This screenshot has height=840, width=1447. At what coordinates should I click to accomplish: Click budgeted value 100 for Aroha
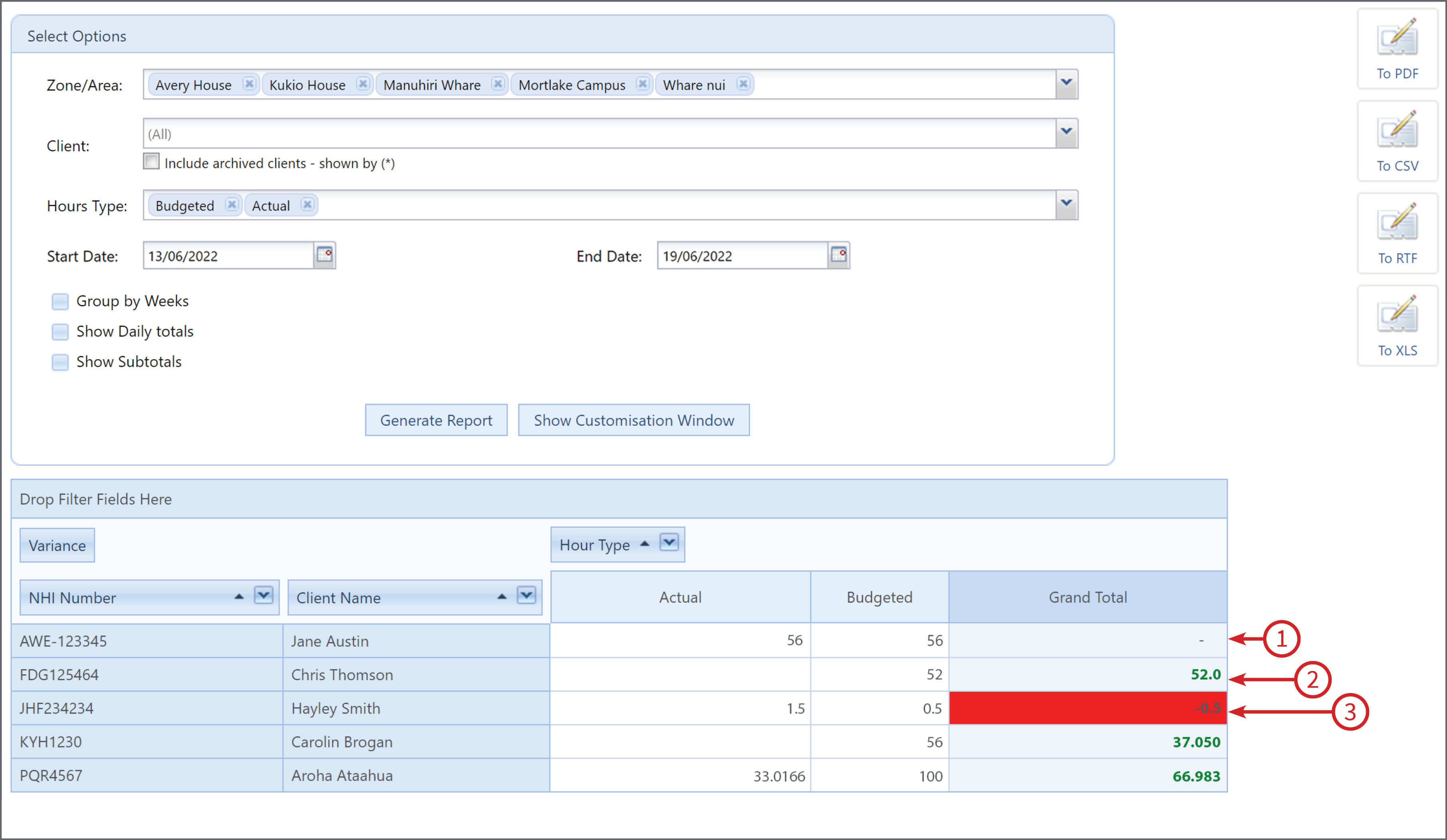click(x=931, y=776)
